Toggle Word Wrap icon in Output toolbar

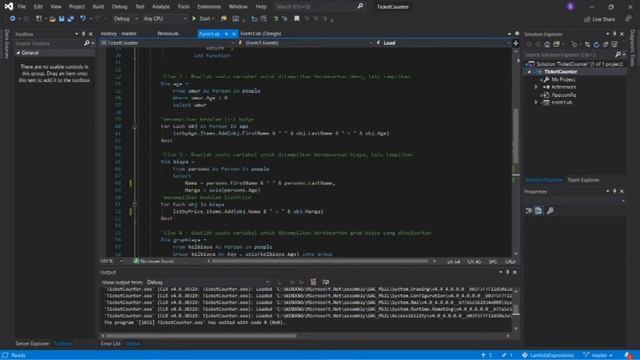(325, 282)
